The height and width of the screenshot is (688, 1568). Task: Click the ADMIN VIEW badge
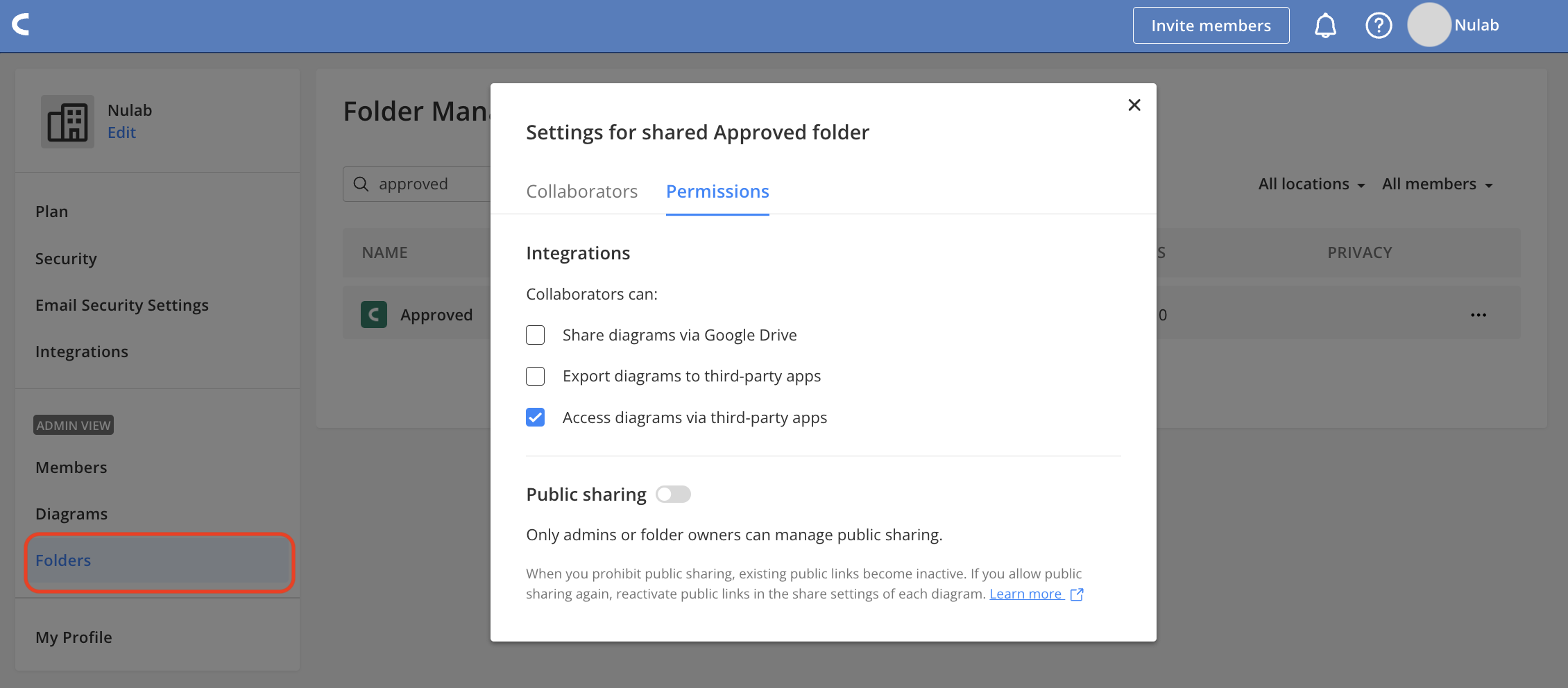[74, 425]
